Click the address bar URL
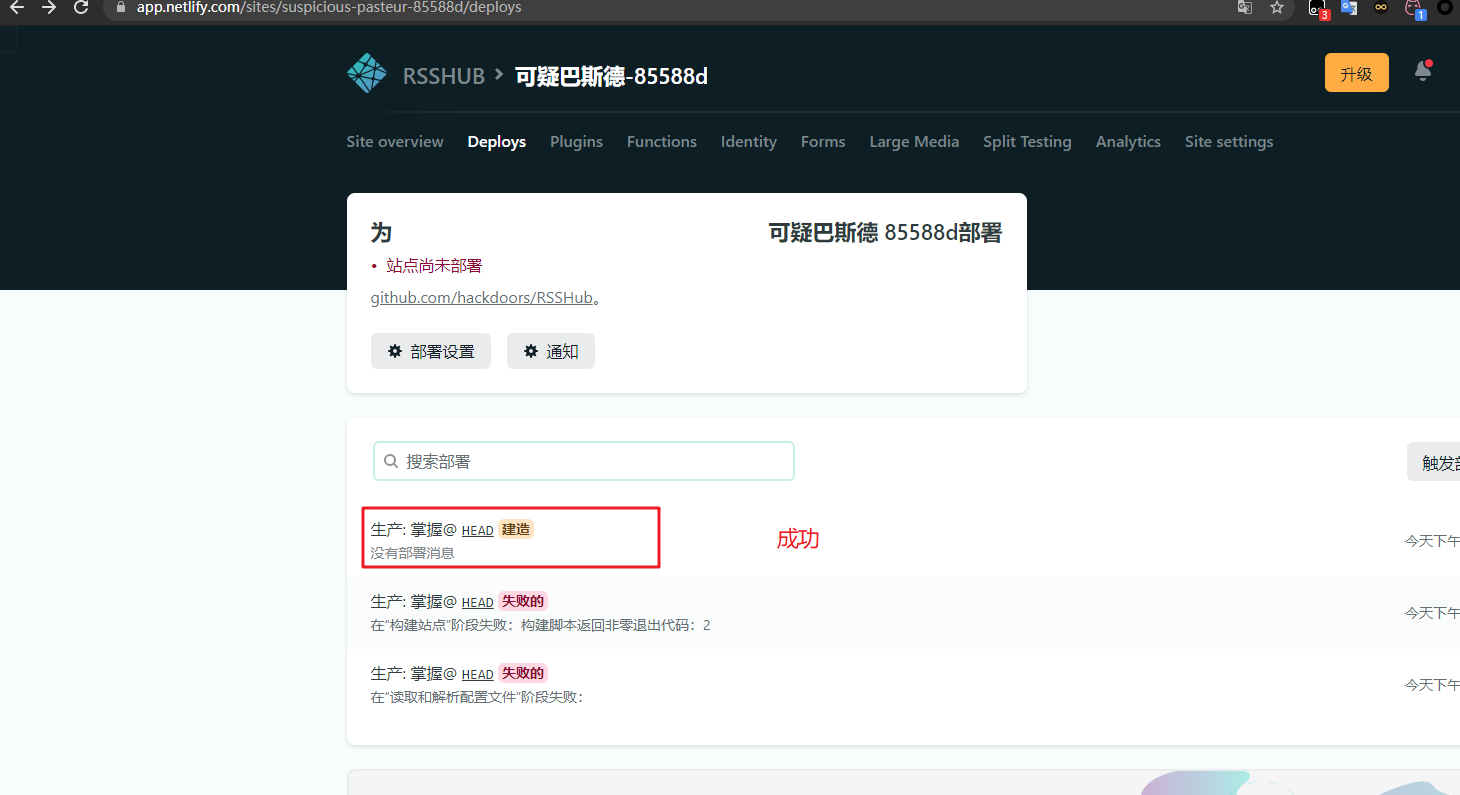This screenshot has width=1460, height=795. [x=329, y=7]
